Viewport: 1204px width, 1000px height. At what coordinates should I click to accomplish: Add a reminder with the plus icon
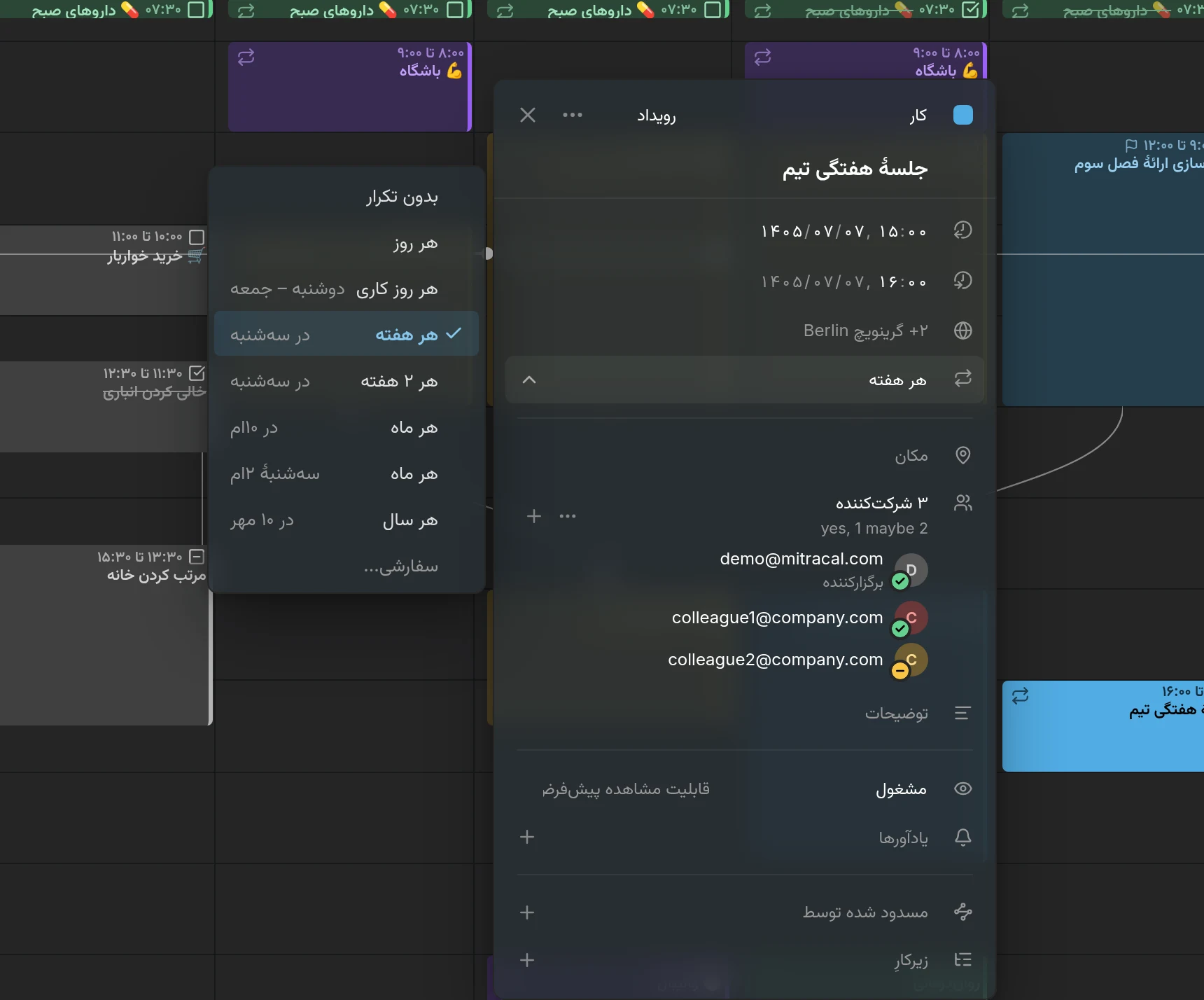[528, 837]
